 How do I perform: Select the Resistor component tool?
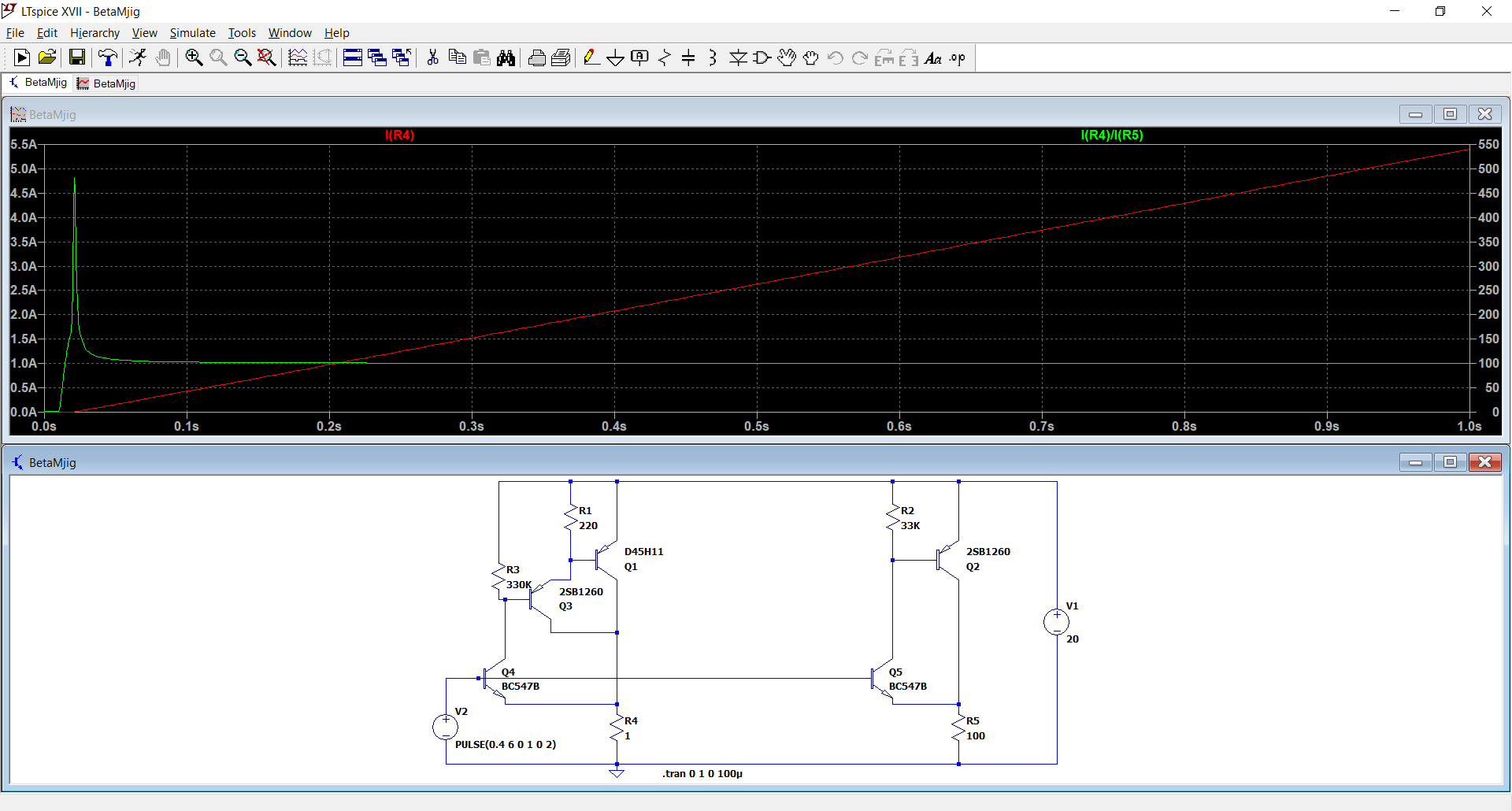tap(665, 57)
